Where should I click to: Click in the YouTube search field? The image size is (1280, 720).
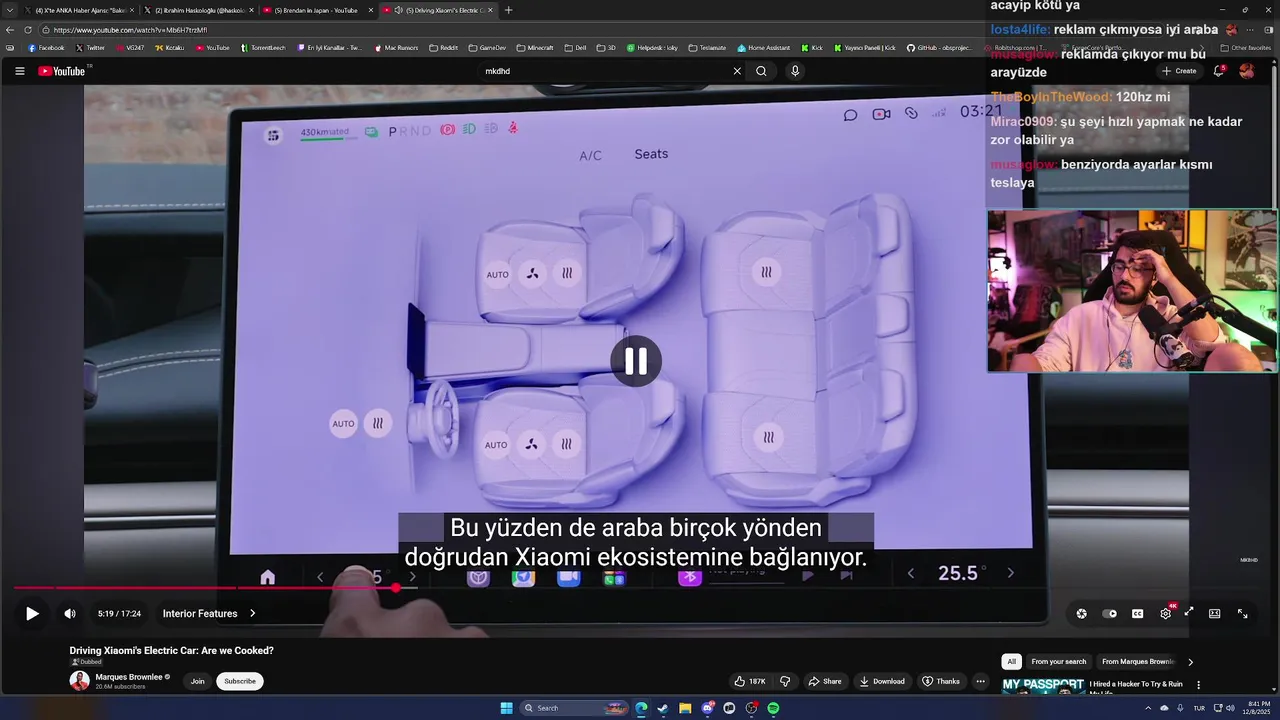click(x=605, y=71)
